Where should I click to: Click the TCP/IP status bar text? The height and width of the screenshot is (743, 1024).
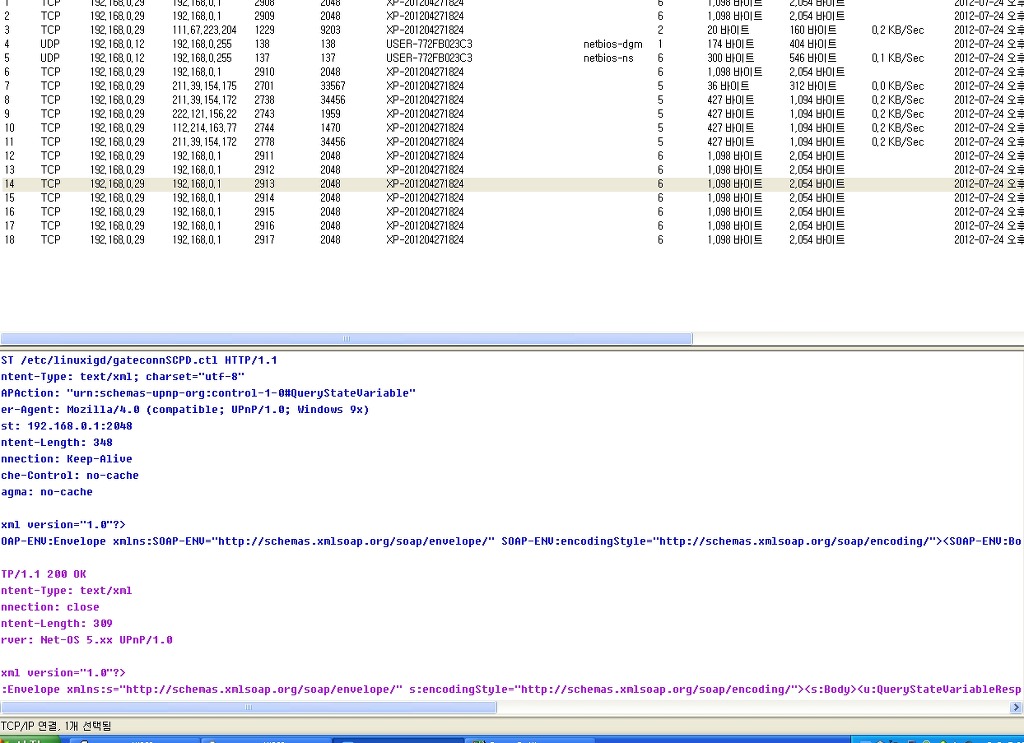56,725
